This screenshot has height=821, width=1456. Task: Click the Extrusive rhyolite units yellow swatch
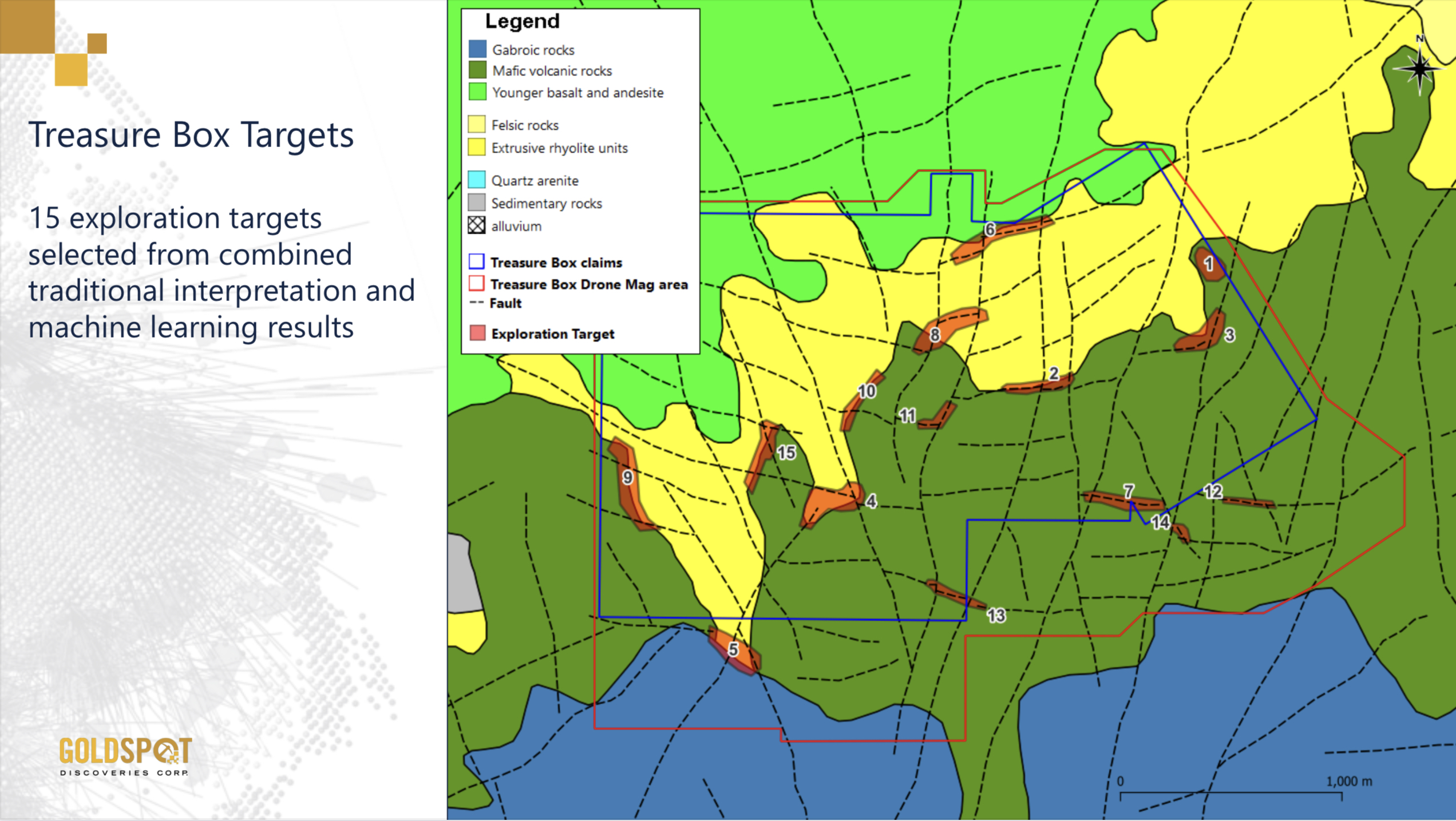pyautogui.click(x=476, y=148)
